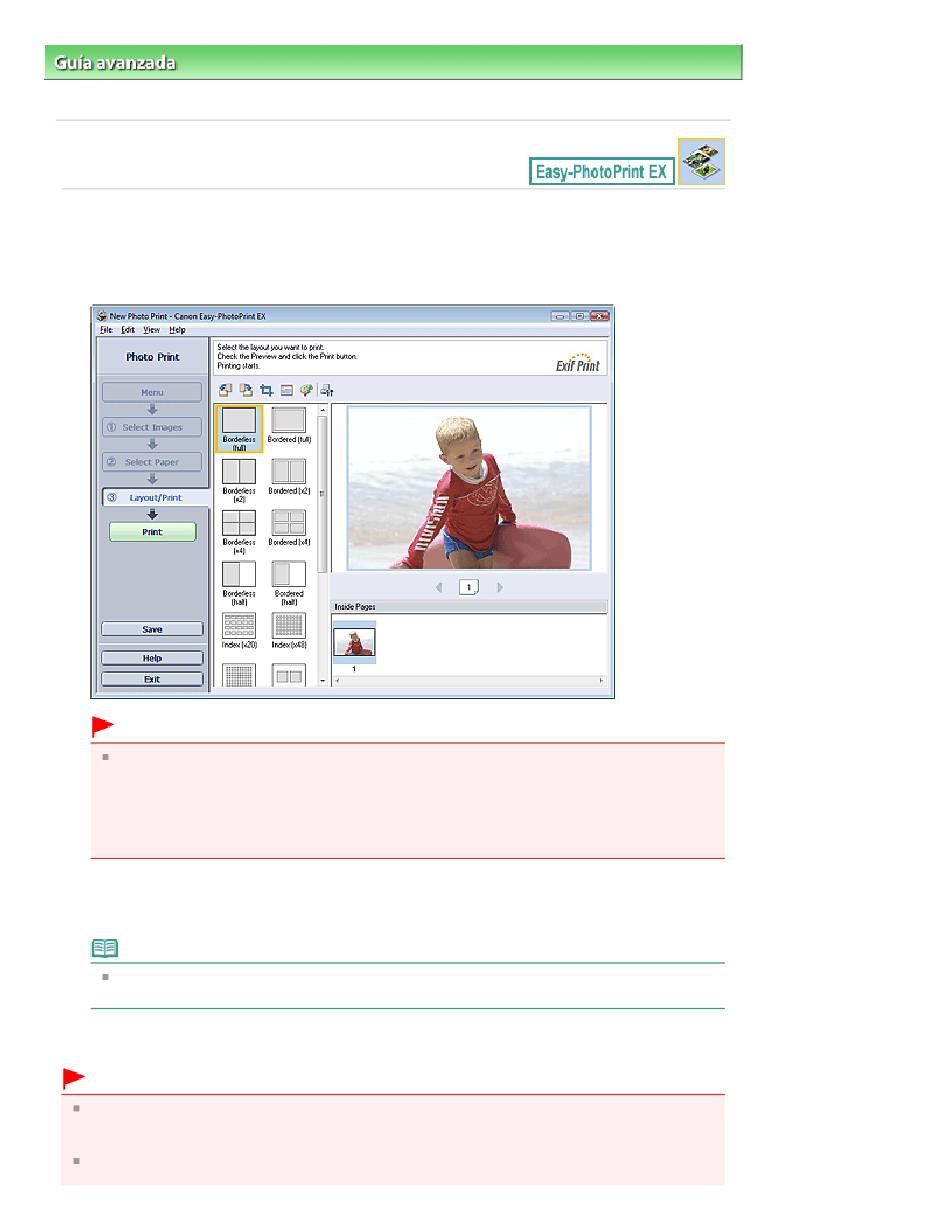Click the large photo preview
The height and width of the screenshot is (1229, 950).
tap(469, 488)
